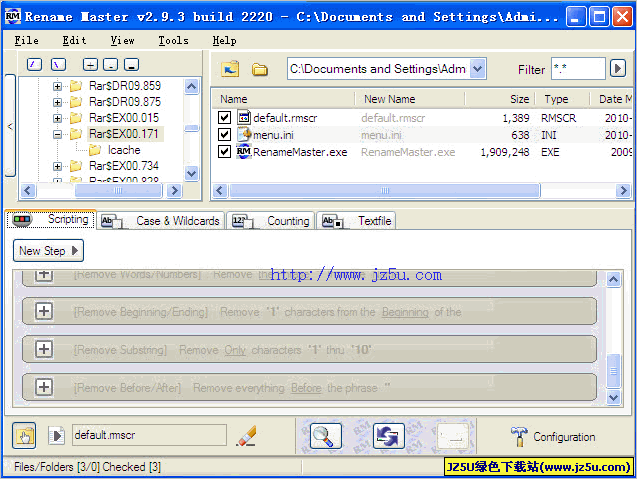
Task: Expand the Remove Before/After step
Action: point(44,386)
